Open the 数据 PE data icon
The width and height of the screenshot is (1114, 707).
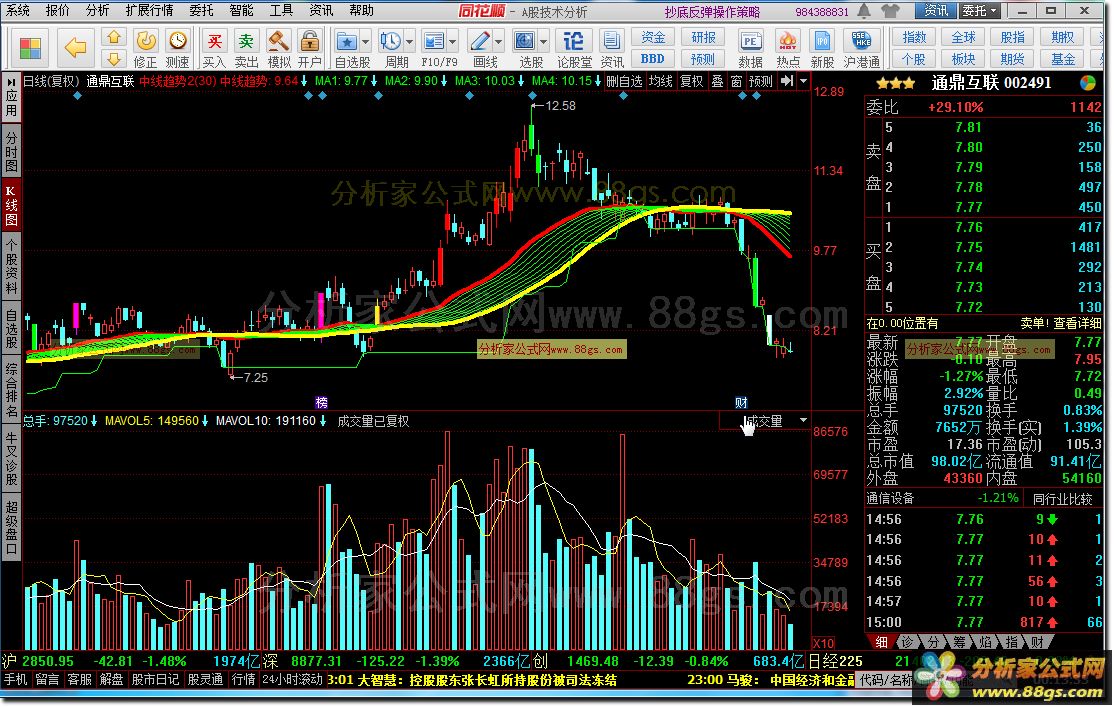coord(750,48)
